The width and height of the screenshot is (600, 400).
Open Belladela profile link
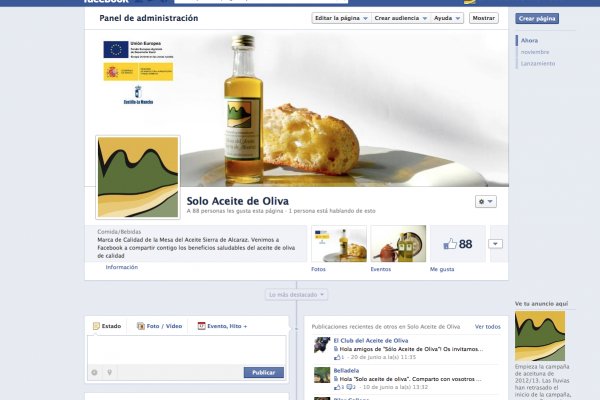tap(346, 370)
